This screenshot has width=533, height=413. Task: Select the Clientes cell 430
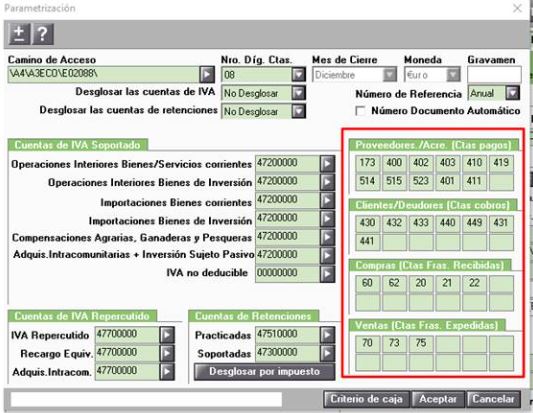pyautogui.click(x=367, y=224)
